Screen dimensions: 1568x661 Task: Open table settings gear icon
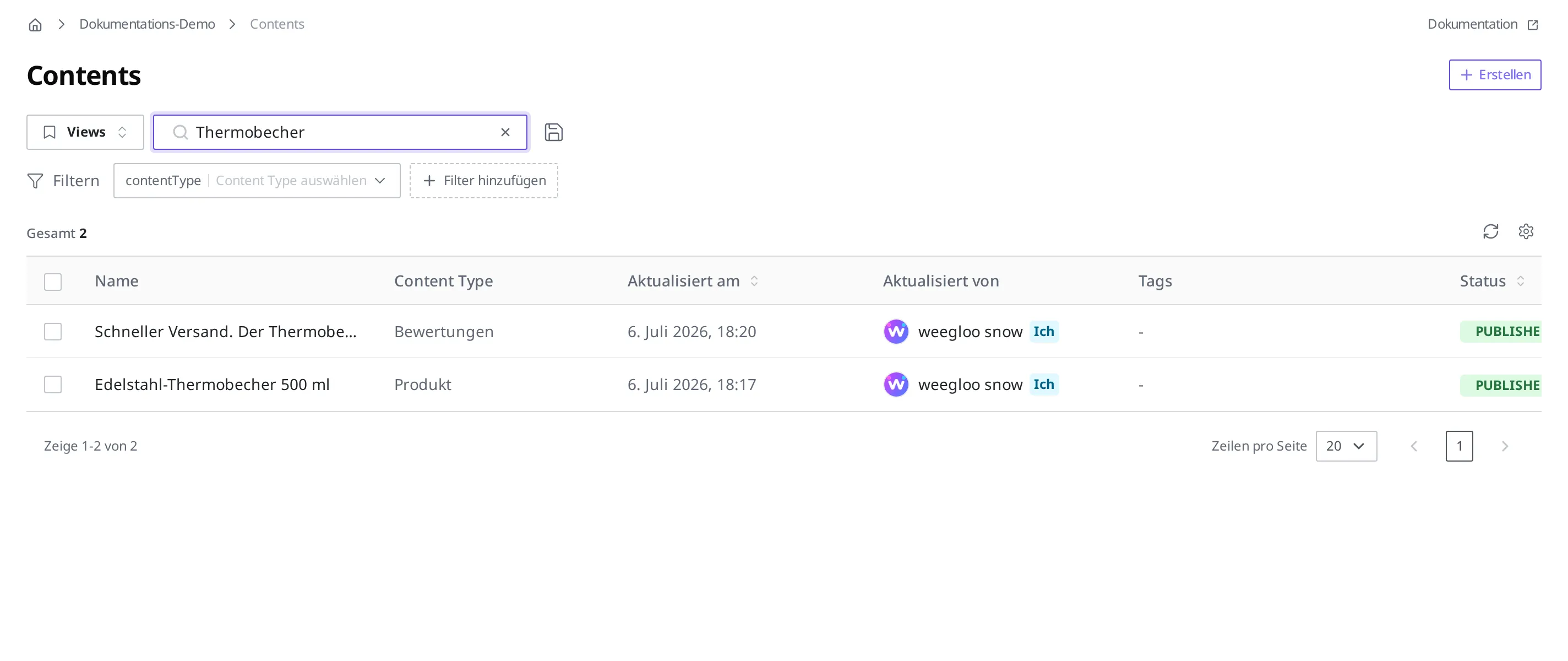point(1526,231)
